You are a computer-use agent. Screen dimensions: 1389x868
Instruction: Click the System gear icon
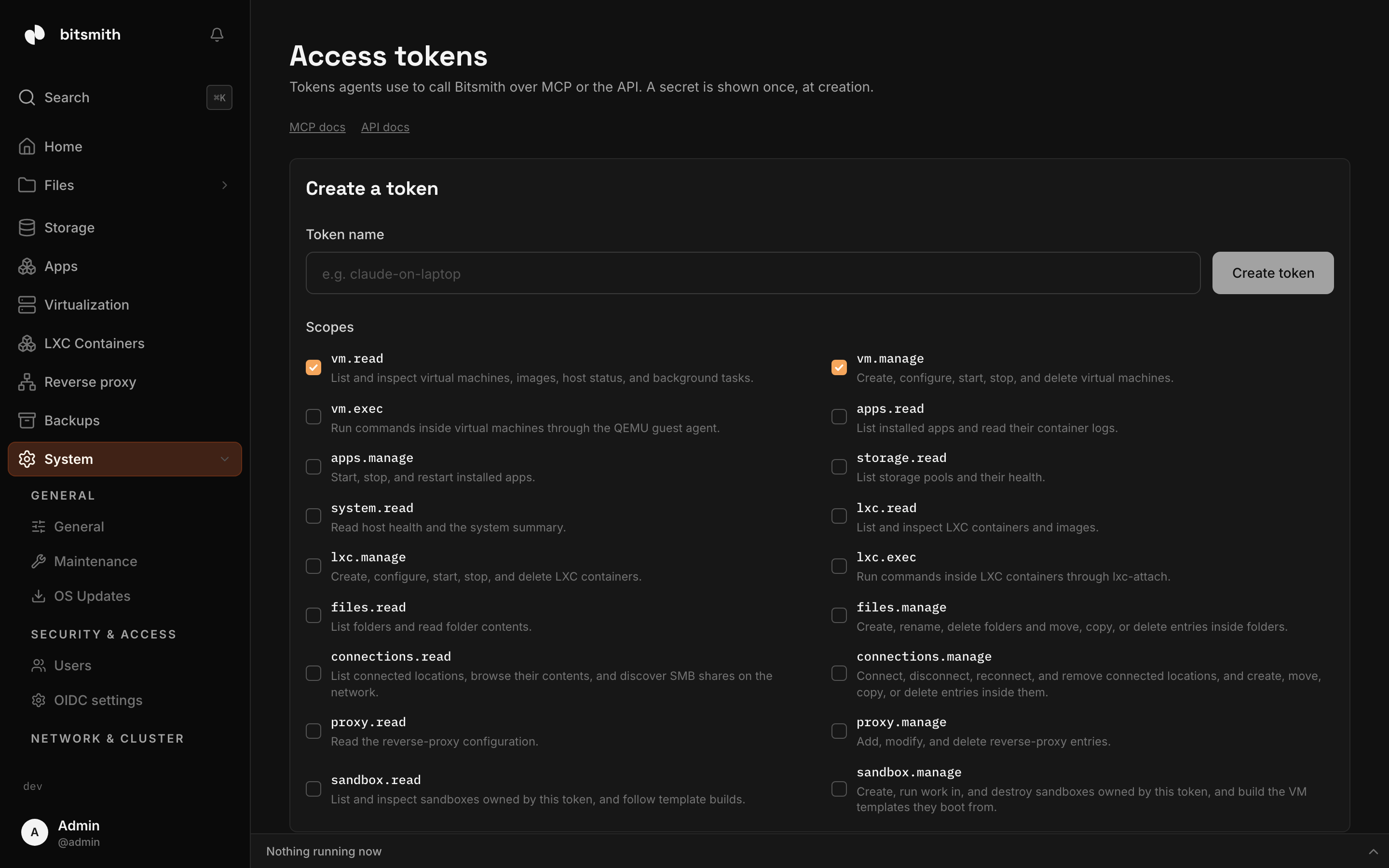point(27,459)
